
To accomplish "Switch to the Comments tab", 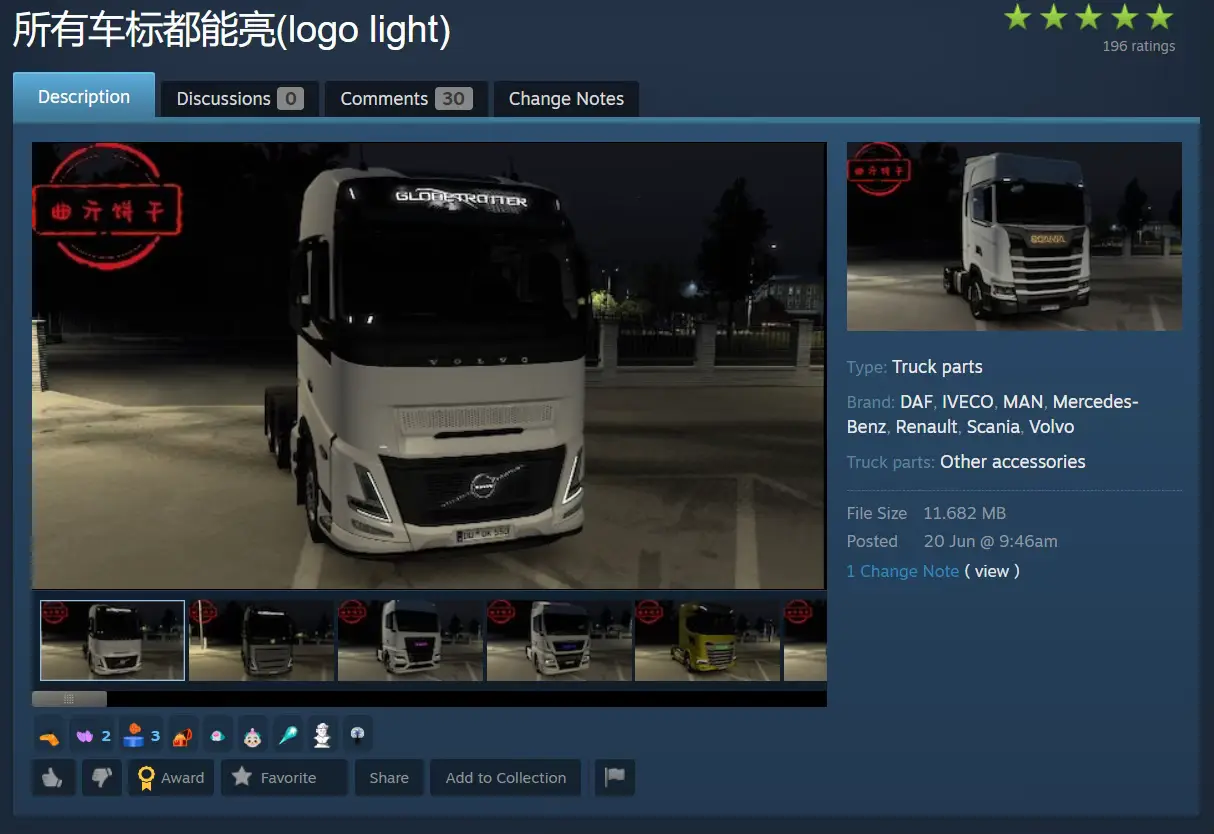I will [x=406, y=99].
